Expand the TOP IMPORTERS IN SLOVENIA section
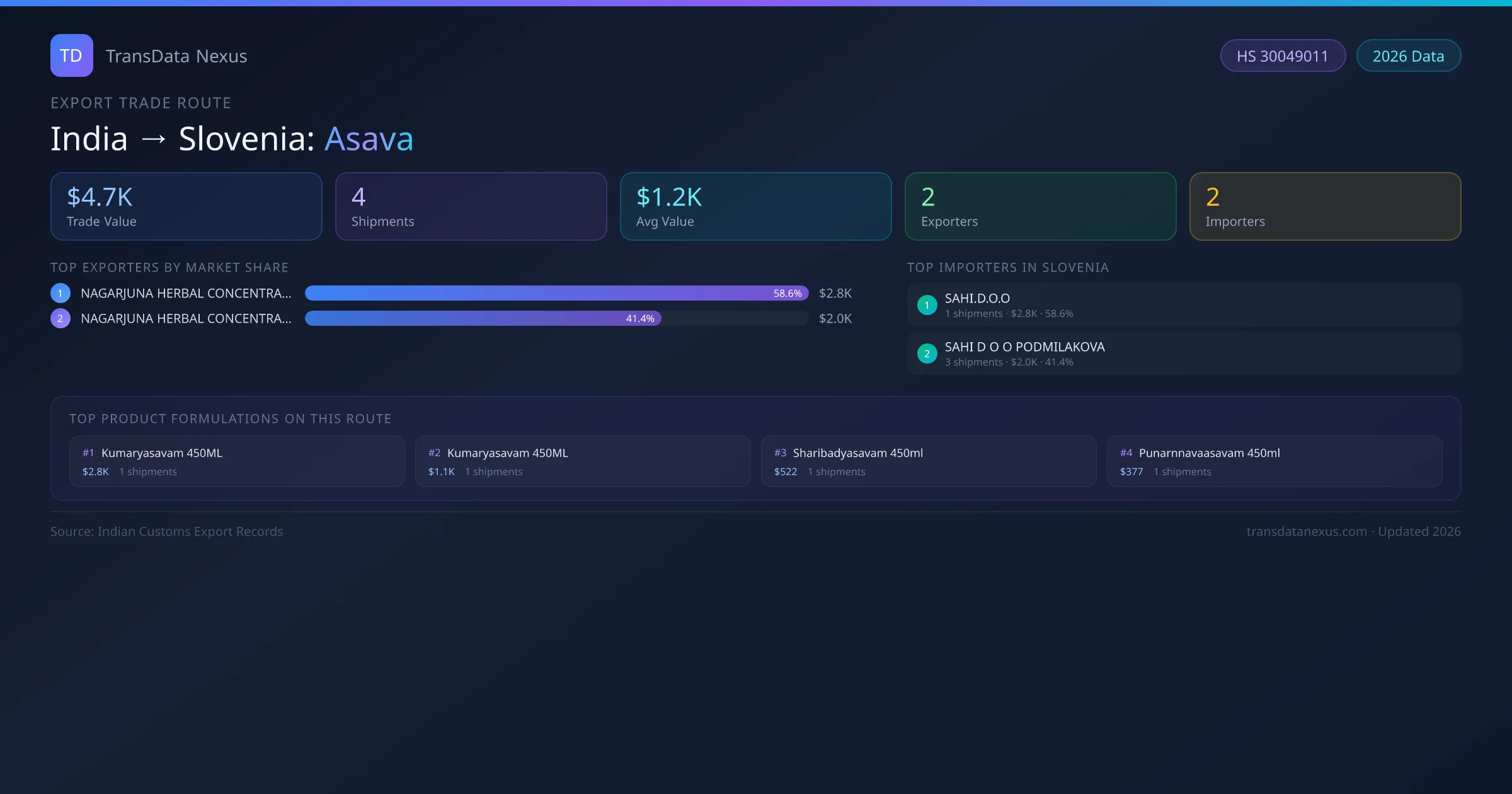Image resolution: width=1512 pixels, height=794 pixels. (x=1009, y=267)
